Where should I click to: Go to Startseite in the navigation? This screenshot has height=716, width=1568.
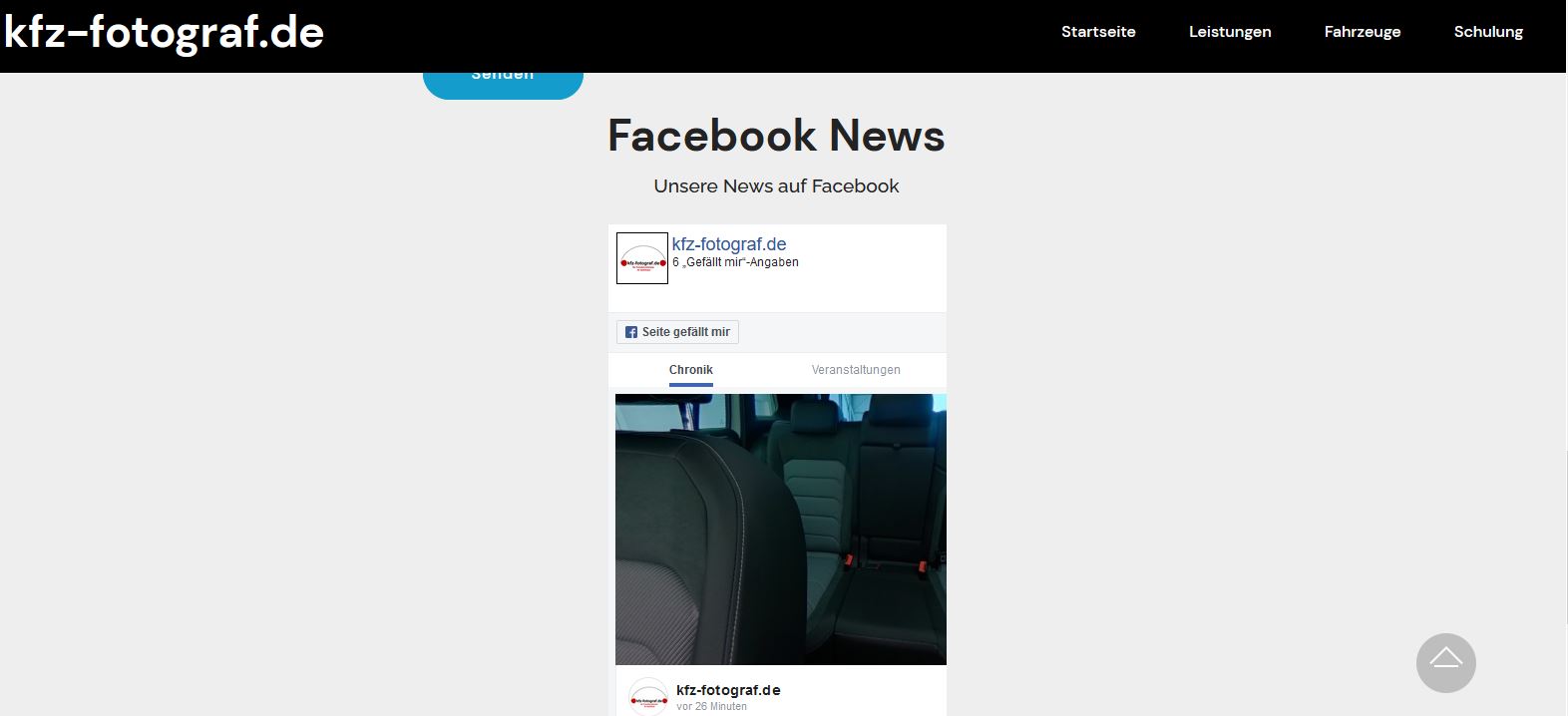(1097, 32)
